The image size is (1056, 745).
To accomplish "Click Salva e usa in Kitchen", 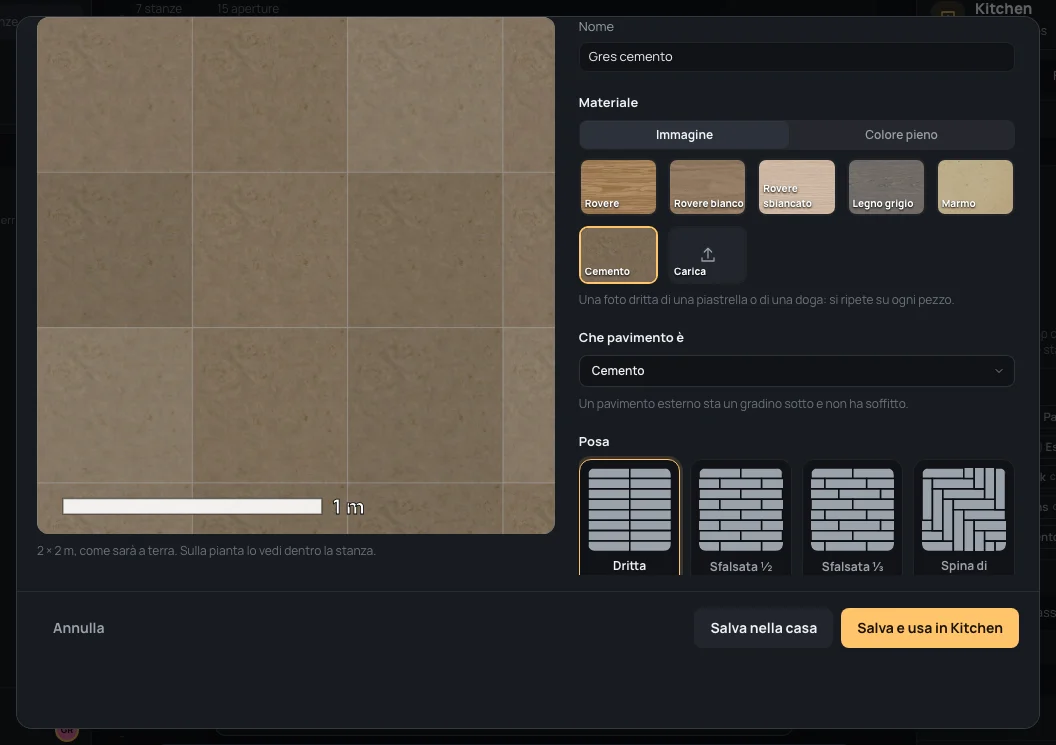I will tap(929, 628).
